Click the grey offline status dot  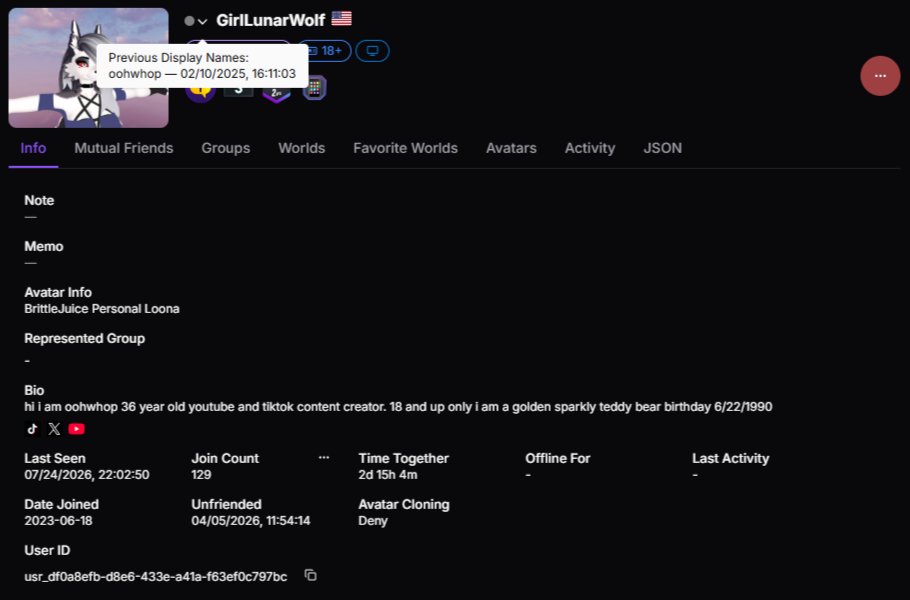(x=189, y=21)
